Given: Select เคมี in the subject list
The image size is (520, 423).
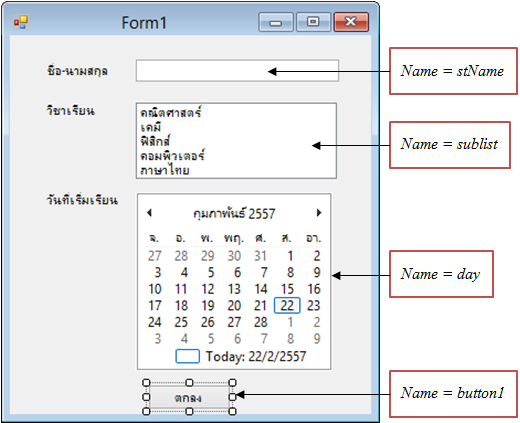Looking at the screenshot, I should click(x=151, y=127).
